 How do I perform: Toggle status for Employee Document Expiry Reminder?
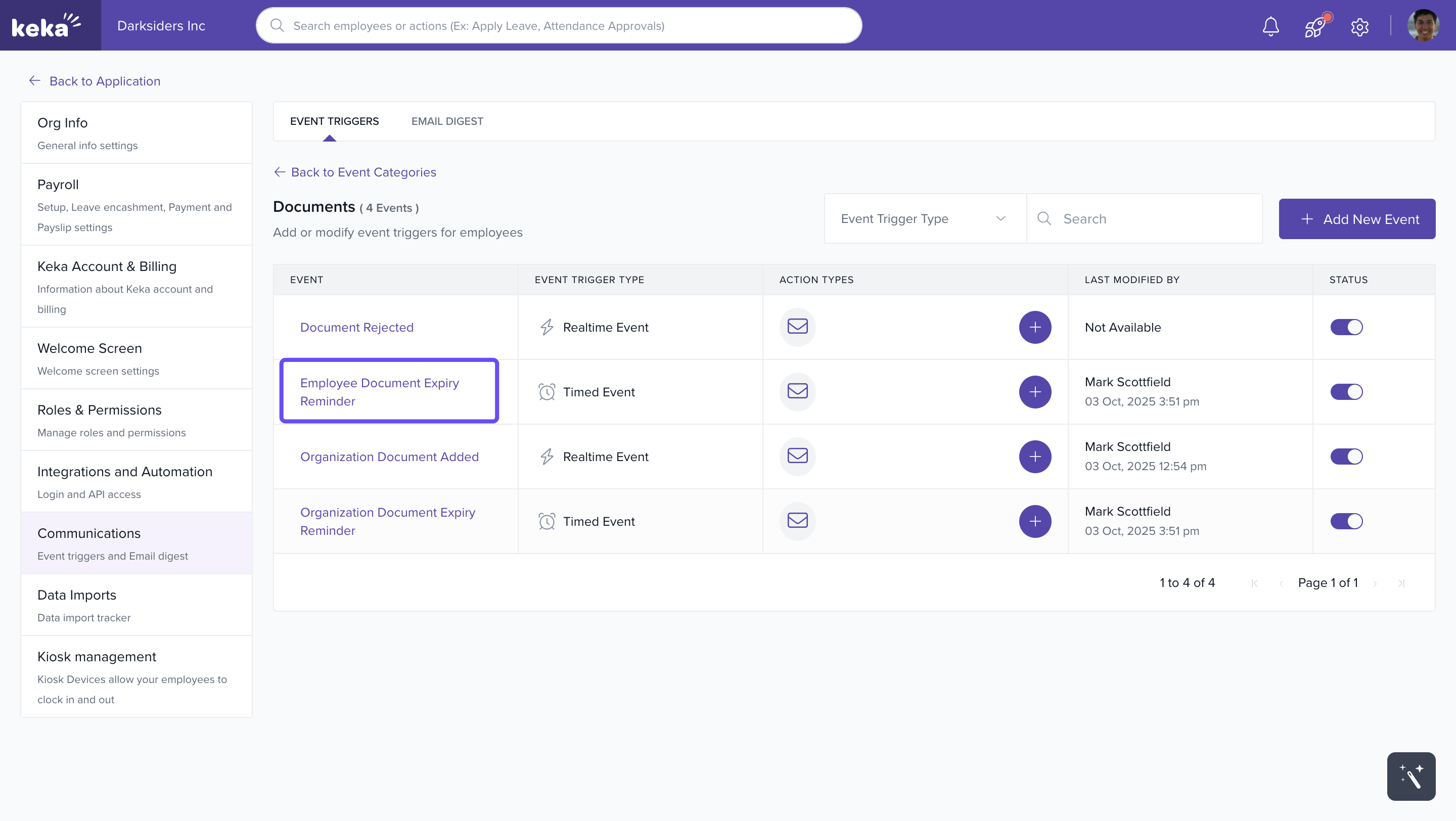point(1346,392)
